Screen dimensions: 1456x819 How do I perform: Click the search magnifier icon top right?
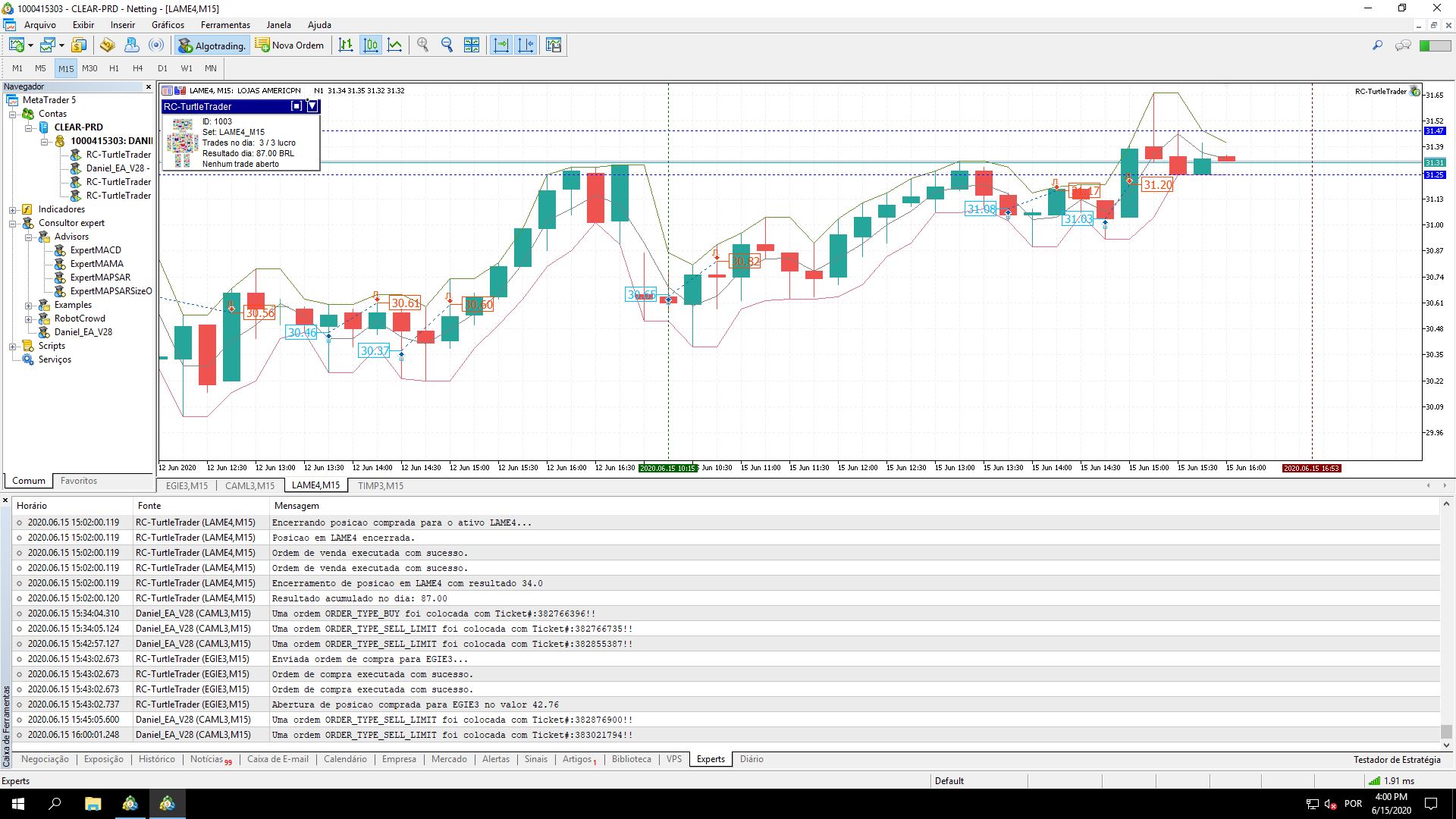click(1377, 45)
